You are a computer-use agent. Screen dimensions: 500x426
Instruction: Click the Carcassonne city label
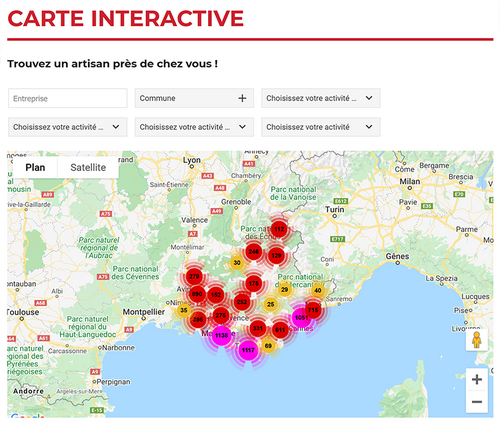(67, 351)
